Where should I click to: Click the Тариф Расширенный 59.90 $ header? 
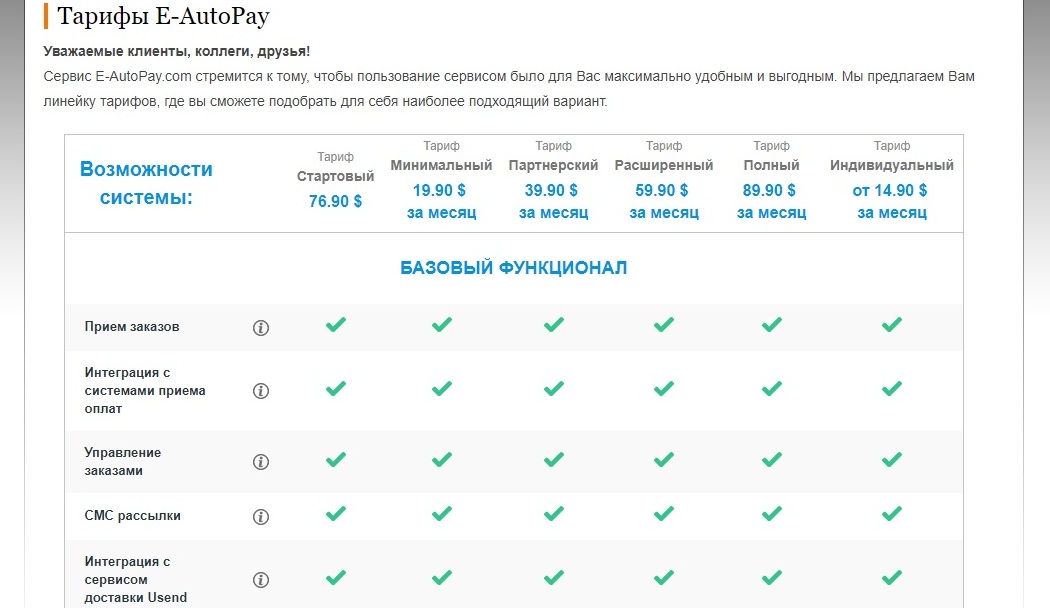point(663,180)
